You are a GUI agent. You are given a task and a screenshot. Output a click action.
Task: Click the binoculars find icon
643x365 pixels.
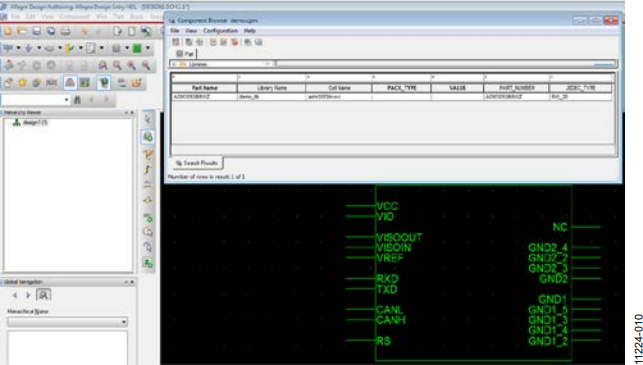click(77, 100)
